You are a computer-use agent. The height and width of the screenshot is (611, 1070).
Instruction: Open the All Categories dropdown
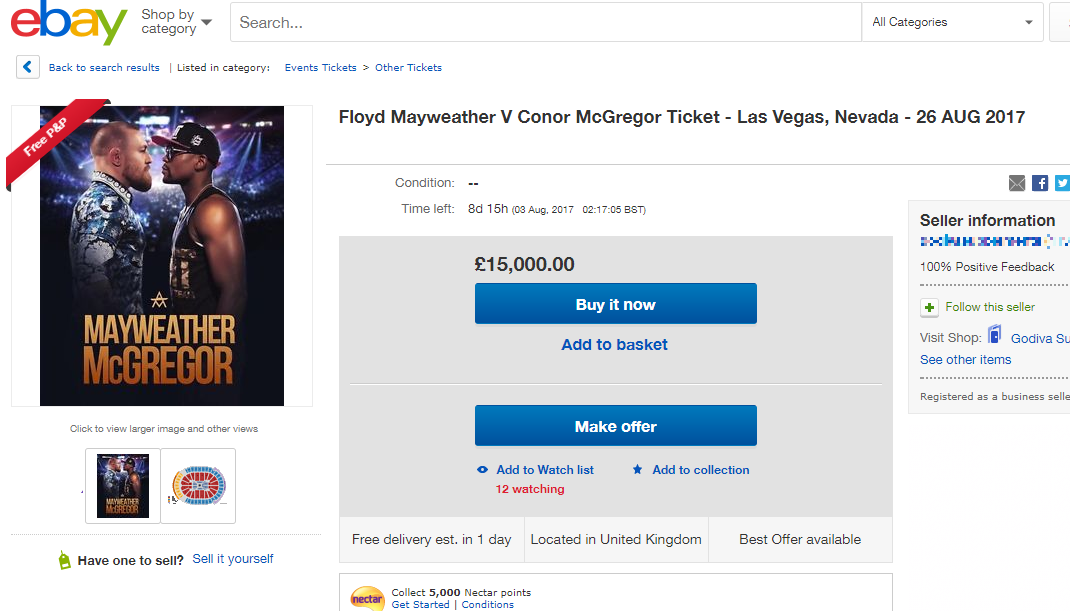tap(952, 22)
